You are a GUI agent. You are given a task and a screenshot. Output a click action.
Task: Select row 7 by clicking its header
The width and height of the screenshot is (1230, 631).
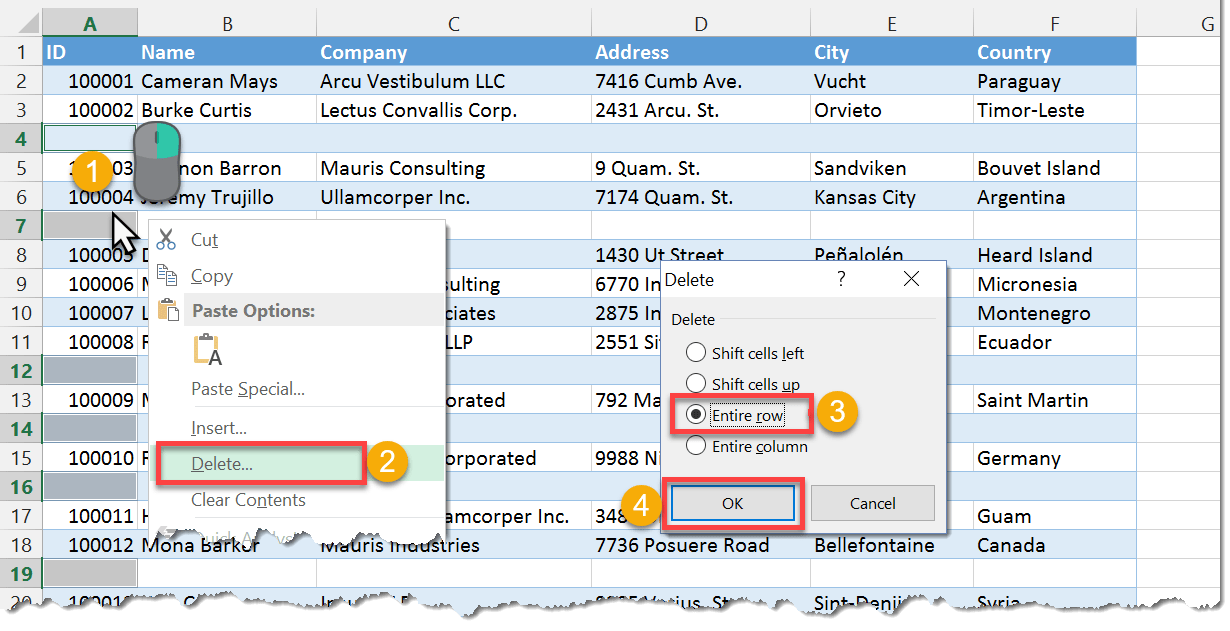click(22, 226)
